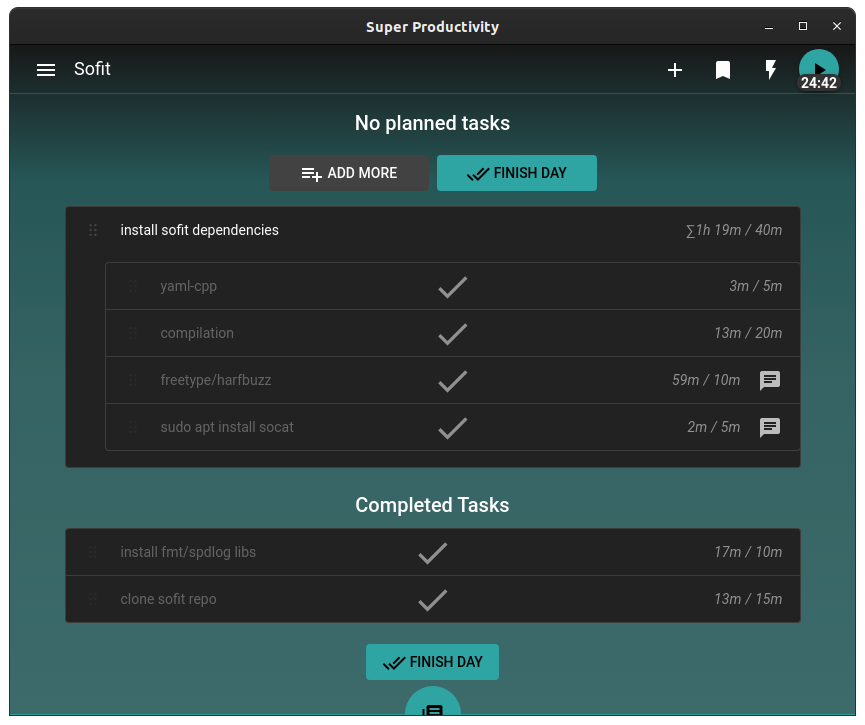The image size is (865, 725).
Task: Click the install fmt/spdlog libs title
Action: click(x=188, y=552)
